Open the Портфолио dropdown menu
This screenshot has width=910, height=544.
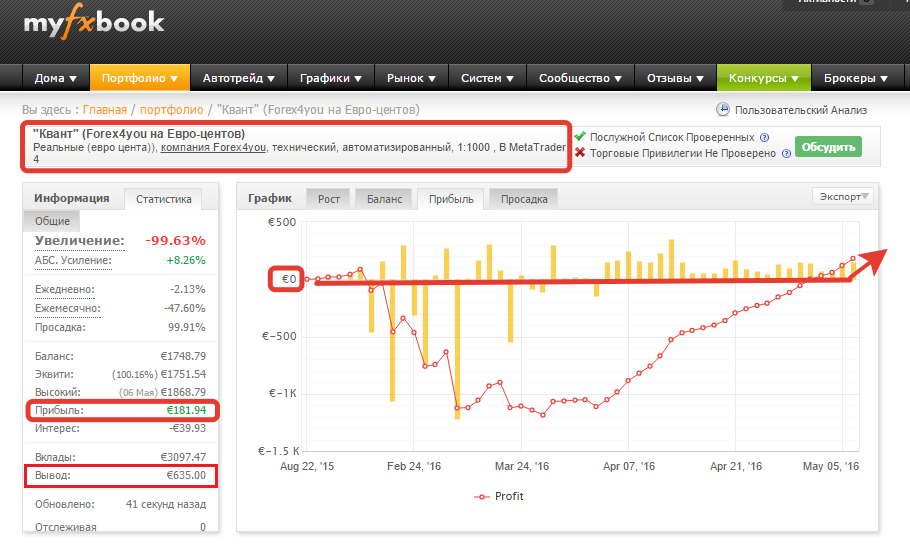pyautogui.click(x=140, y=78)
